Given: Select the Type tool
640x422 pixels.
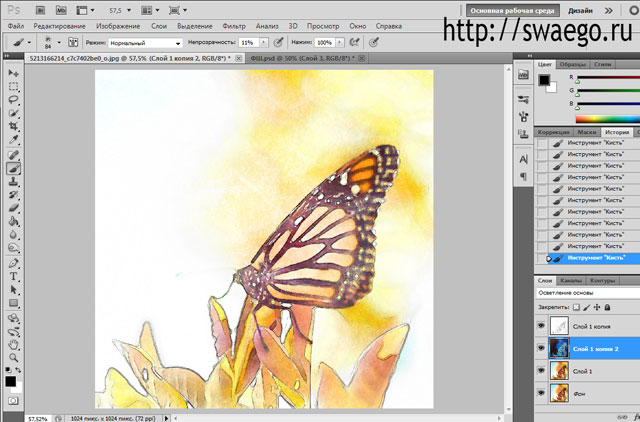Looking at the screenshot, I should [x=13, y=277].
